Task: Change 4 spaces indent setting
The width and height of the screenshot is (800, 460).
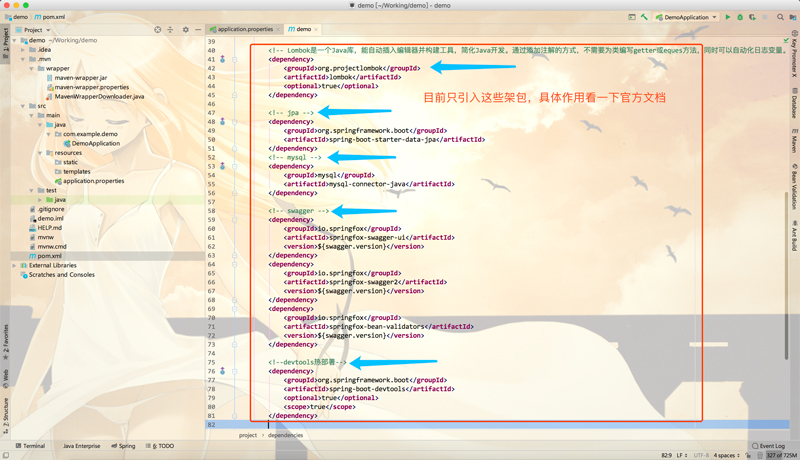Action: (727, 455)
